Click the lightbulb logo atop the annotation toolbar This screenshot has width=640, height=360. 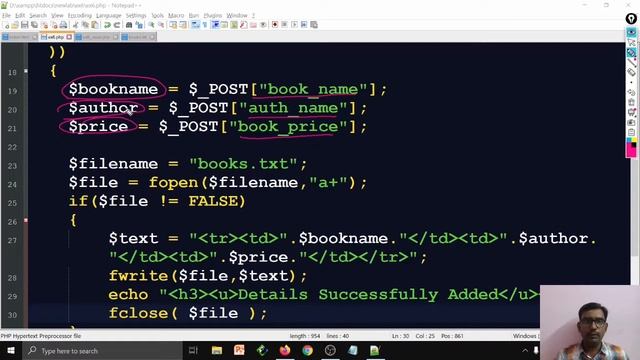pos(631,19)
